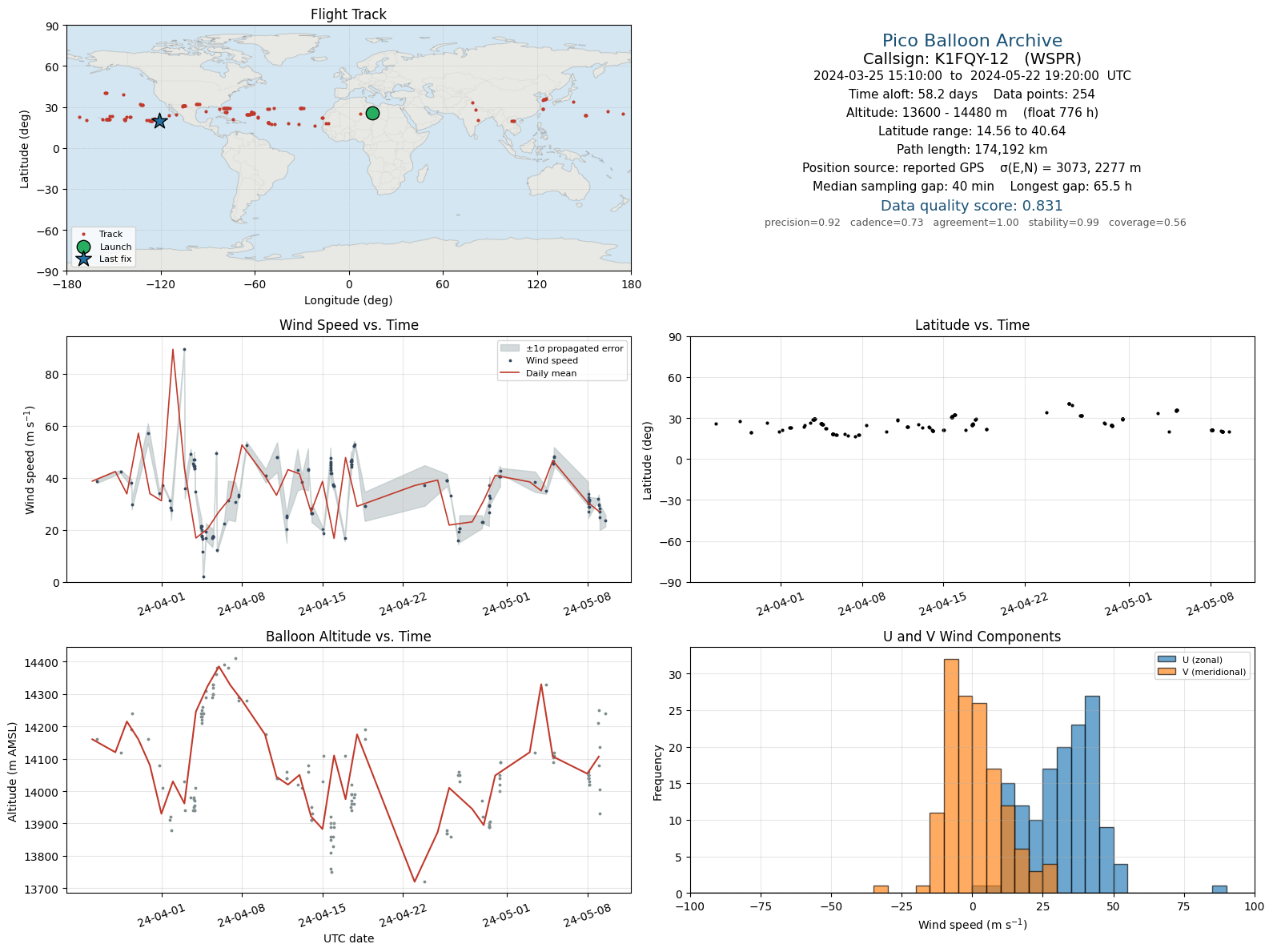Click the "Balloon Altitude vs. Time" title

pyautogui.click(x=348, y=637)
